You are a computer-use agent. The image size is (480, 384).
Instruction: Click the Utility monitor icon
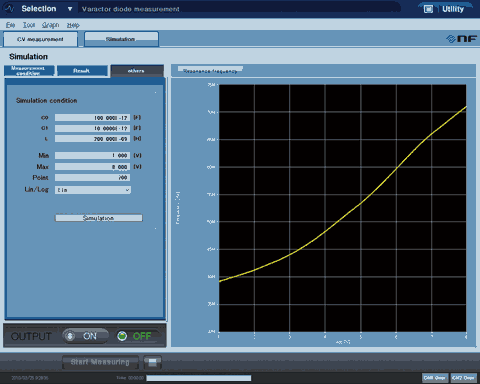coord(428,9)
